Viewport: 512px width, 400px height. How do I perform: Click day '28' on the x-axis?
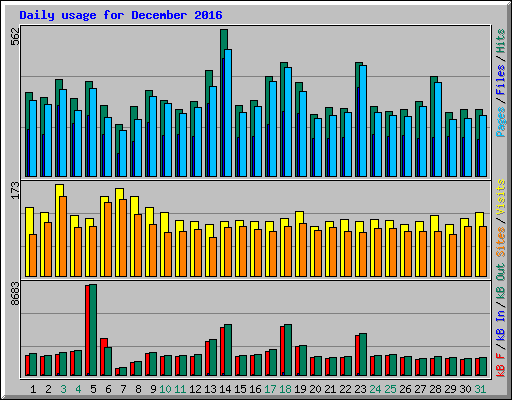click(x=435, y=389)
